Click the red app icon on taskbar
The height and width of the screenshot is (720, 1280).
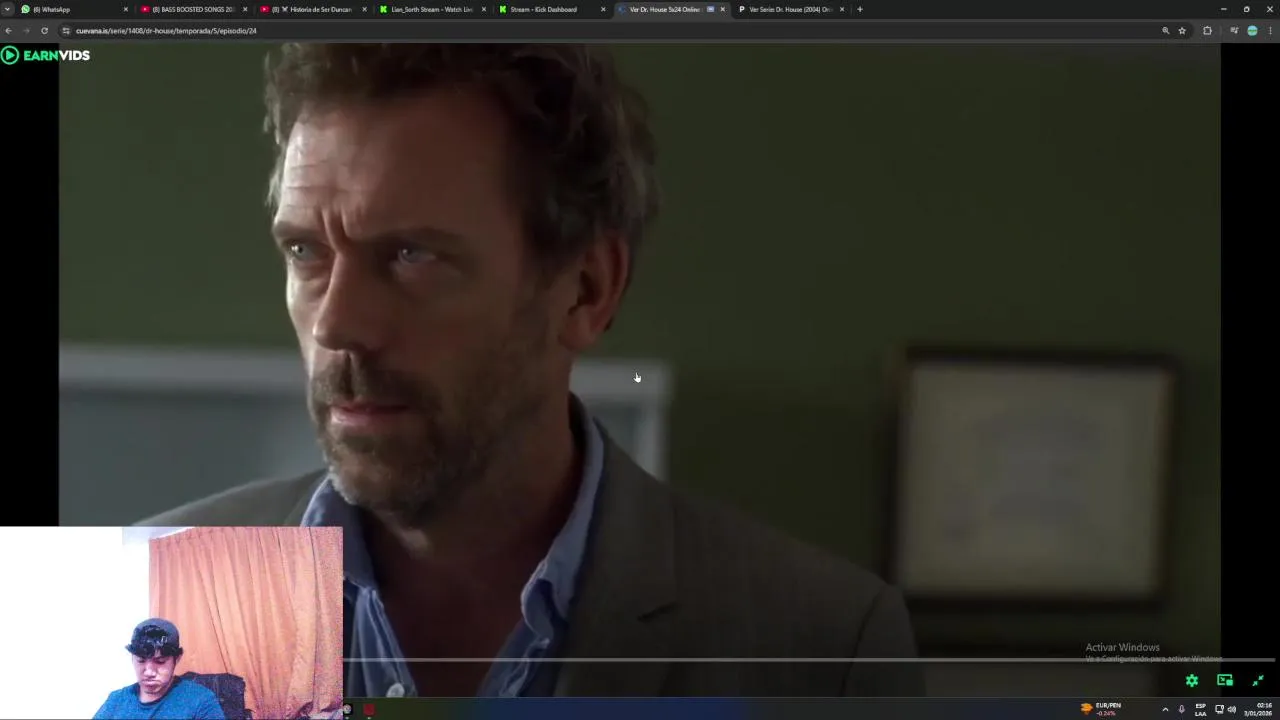pyautogui.click(x=369, y=710)
